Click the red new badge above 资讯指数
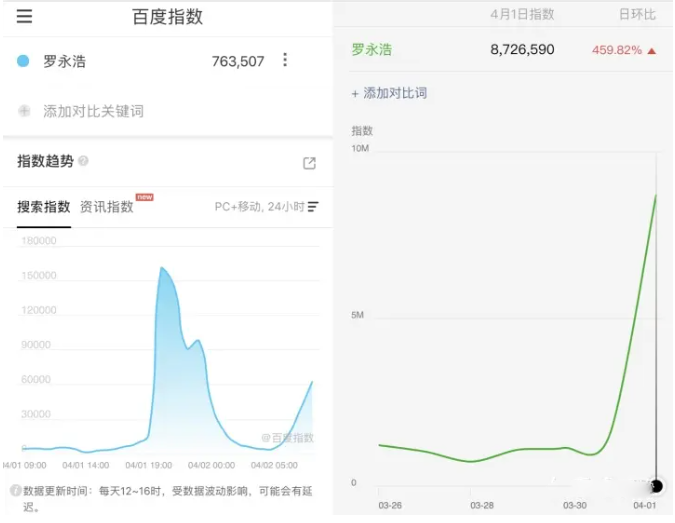Image resolution: width=675 pixels, height=523 pixels. tap(145, 197)
